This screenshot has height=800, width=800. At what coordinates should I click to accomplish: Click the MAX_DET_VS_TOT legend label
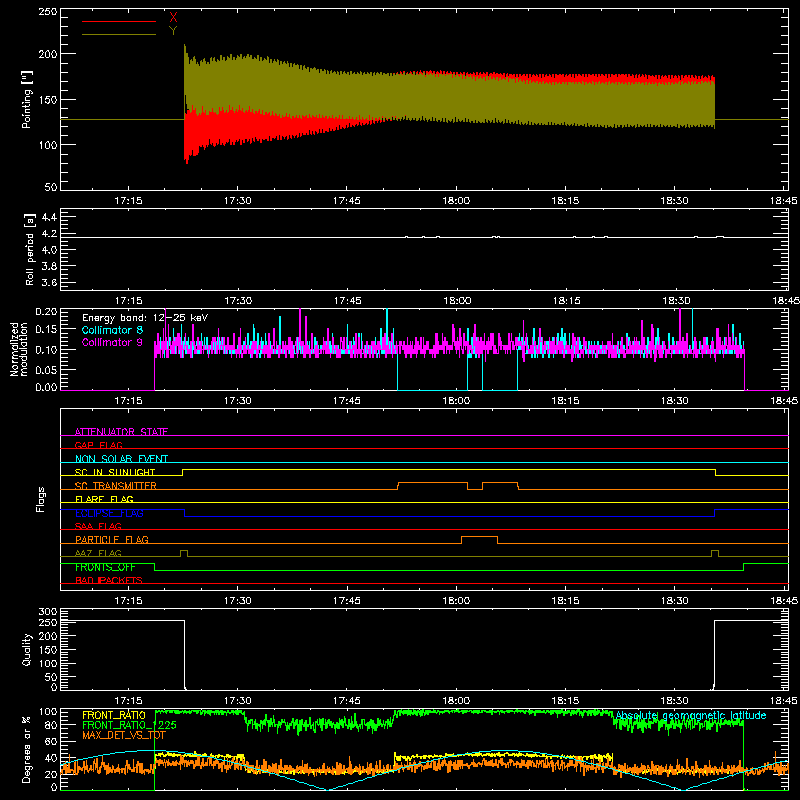coord(124,735)
